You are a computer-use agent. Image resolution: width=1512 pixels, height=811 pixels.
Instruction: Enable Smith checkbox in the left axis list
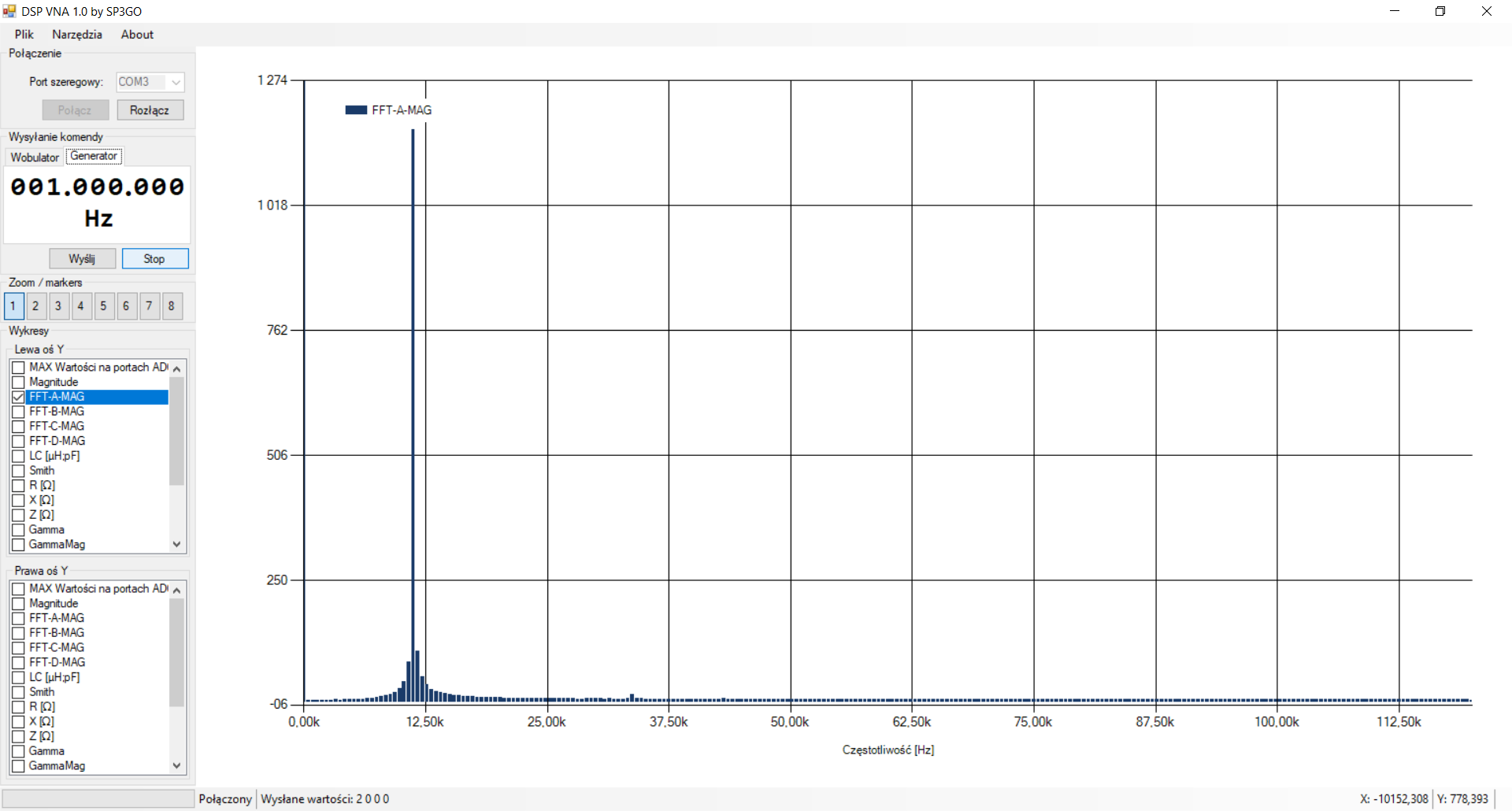[x=19, y=471]
